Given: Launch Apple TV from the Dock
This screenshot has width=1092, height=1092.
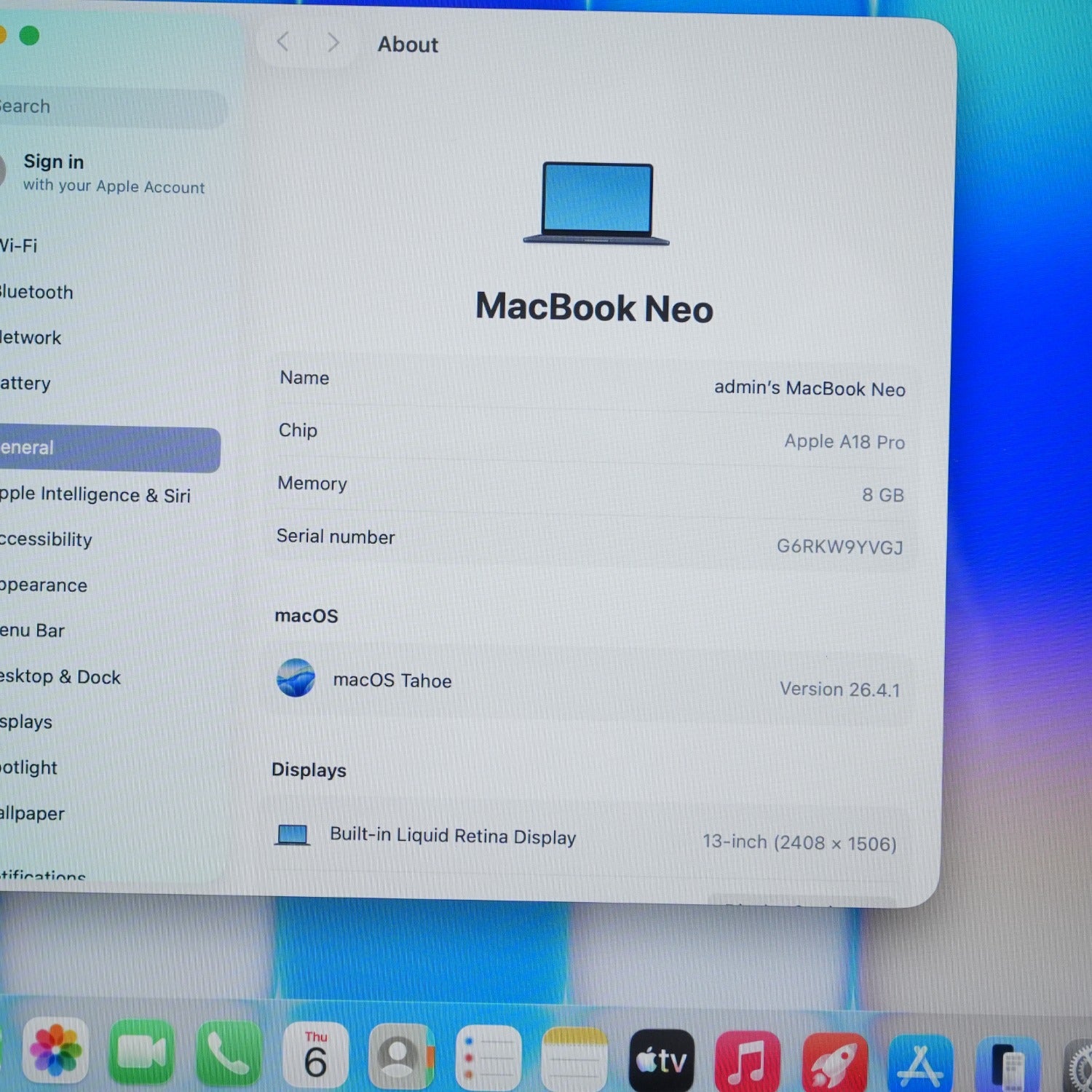Looking at the screenshot, I should 662,1061.
